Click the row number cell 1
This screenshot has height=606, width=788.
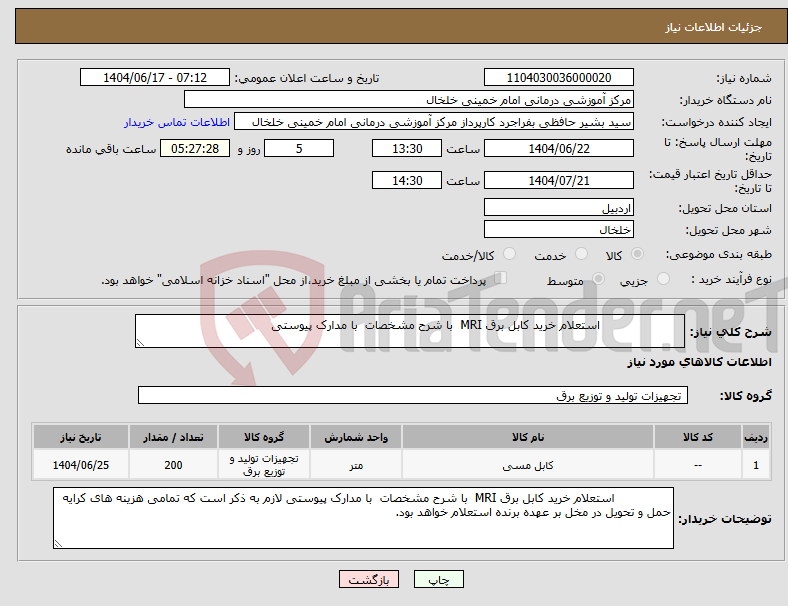(x=756, y=465)
